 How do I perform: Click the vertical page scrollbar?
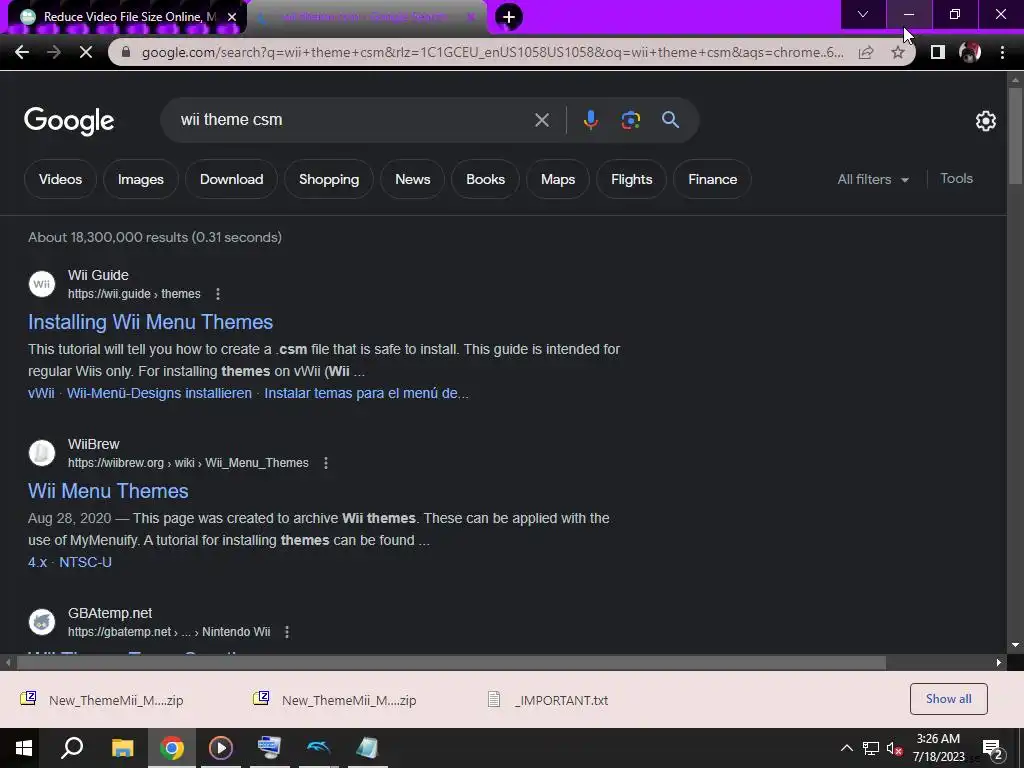coord(1015,134)
